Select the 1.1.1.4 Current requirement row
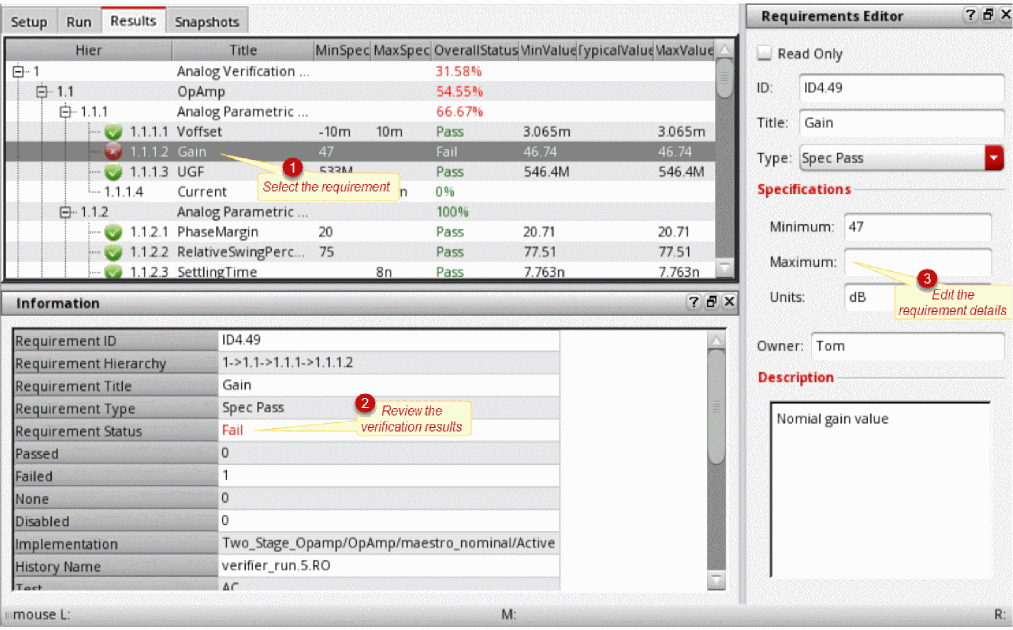The width and height of the screenshot is (1013, 630). [x=360, y=192]
